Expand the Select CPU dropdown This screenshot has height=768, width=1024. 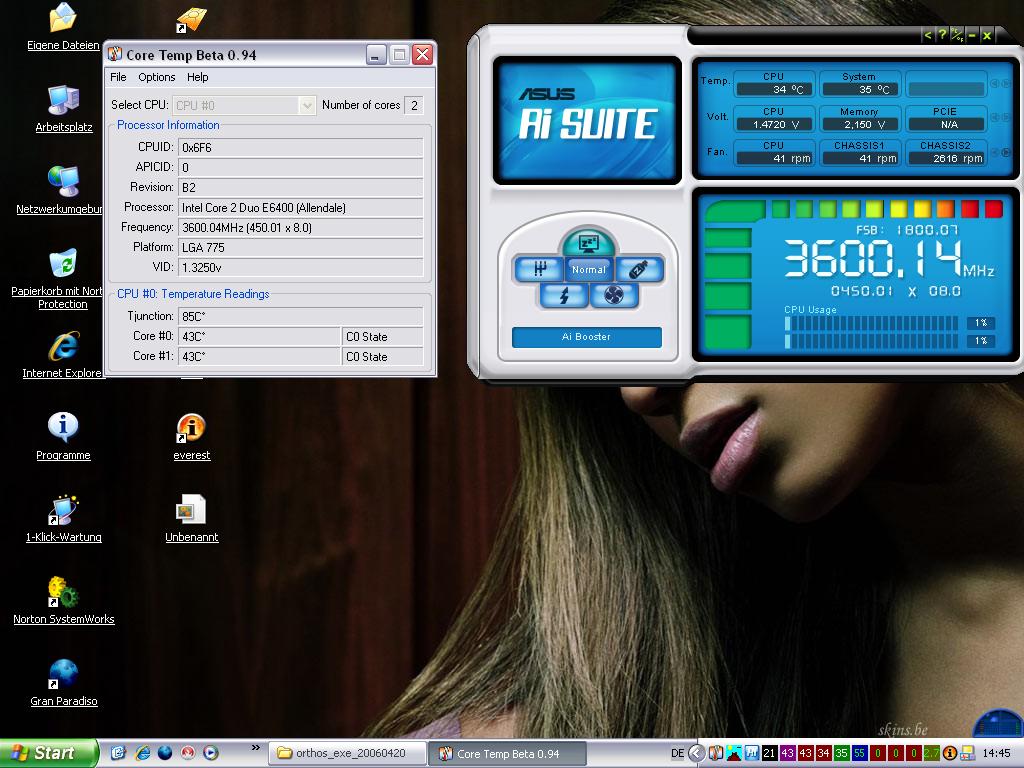[307, 105]
